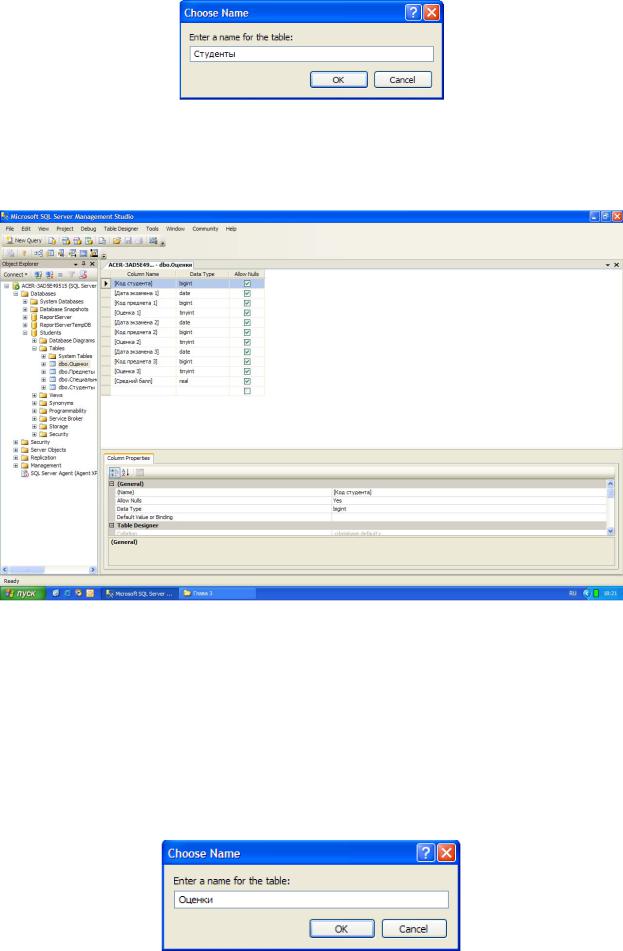623x951 pixels.
Task: Open the Community menu
Action: [205, 229]
